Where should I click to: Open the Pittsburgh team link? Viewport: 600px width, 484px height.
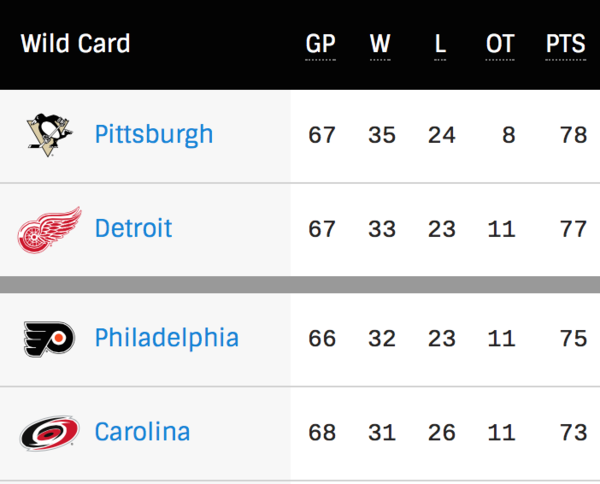point(154,135)
